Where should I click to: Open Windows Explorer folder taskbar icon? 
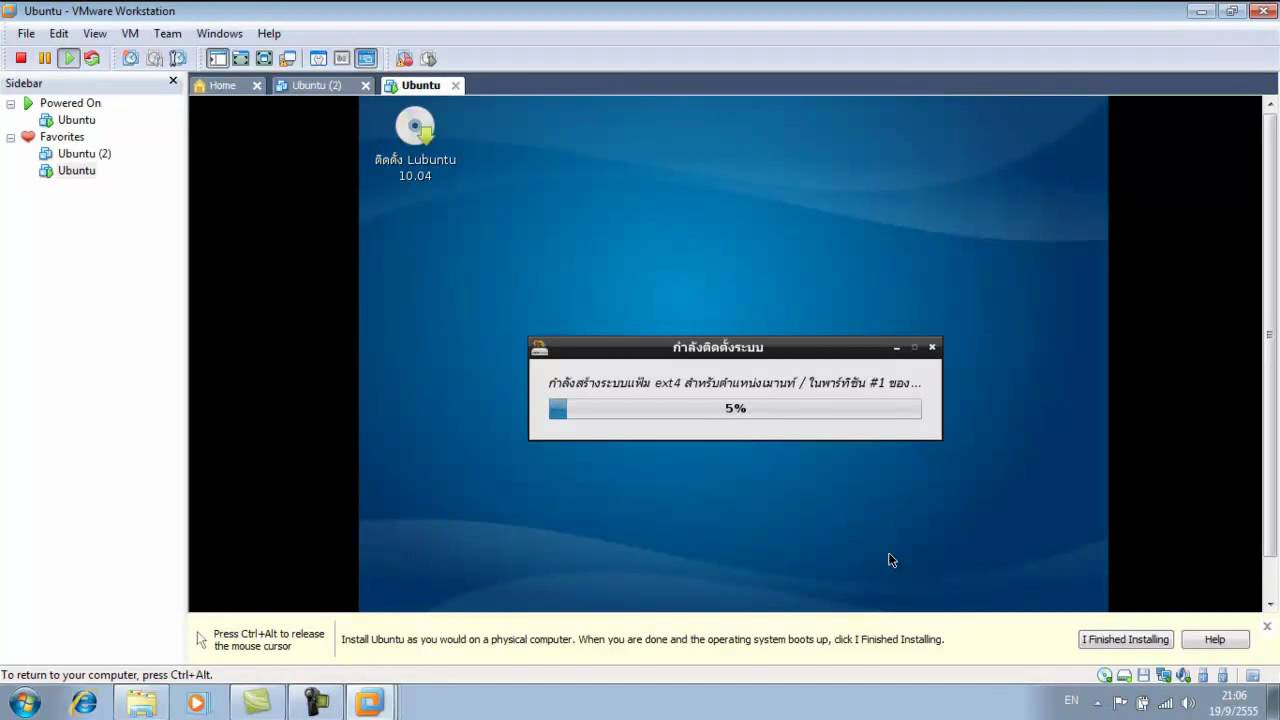coord(141,702)
